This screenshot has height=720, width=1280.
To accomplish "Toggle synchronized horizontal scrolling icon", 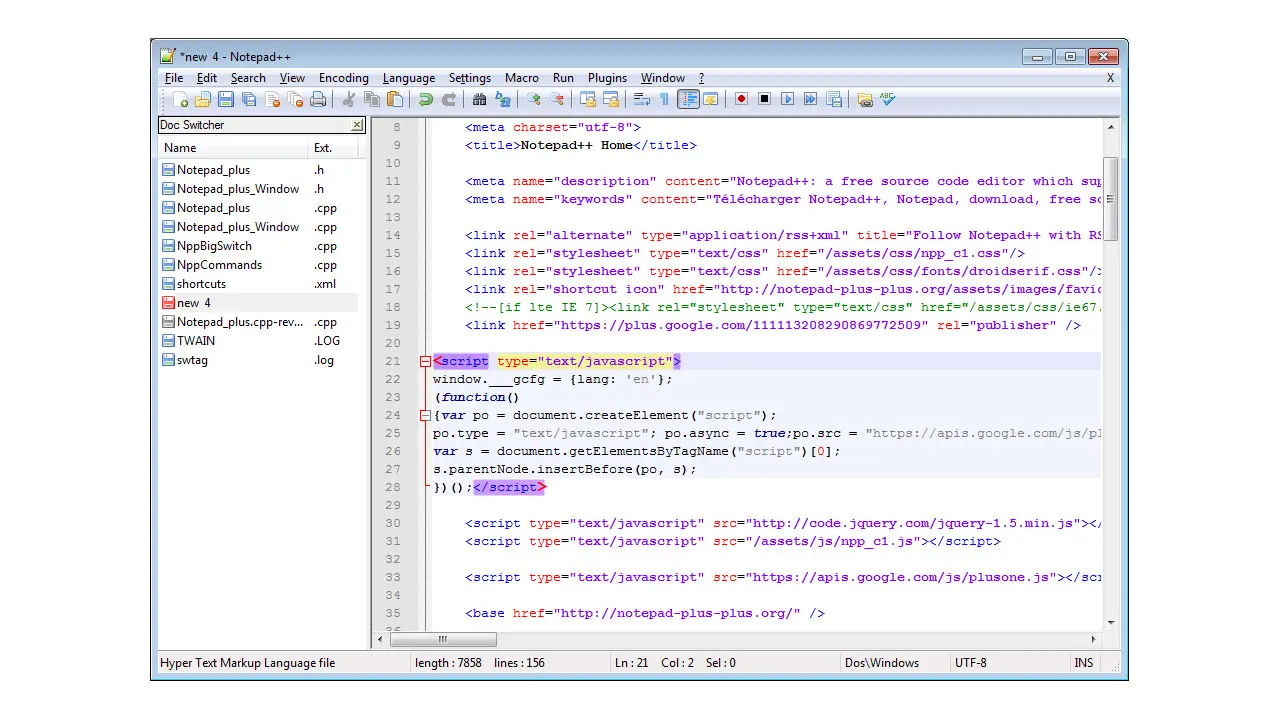I will (x=611, y=99).
